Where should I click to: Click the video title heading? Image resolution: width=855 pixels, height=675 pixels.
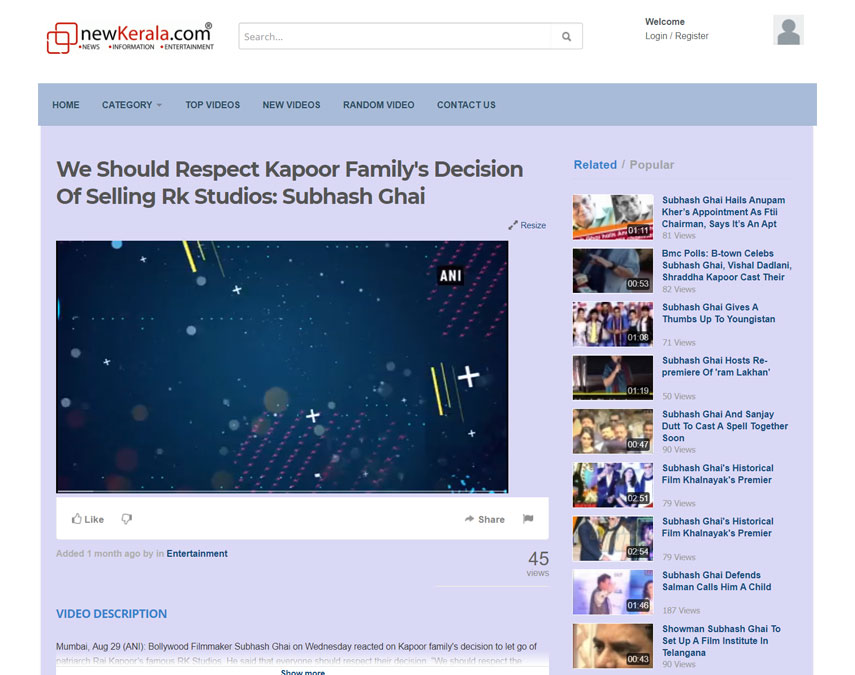290,183
